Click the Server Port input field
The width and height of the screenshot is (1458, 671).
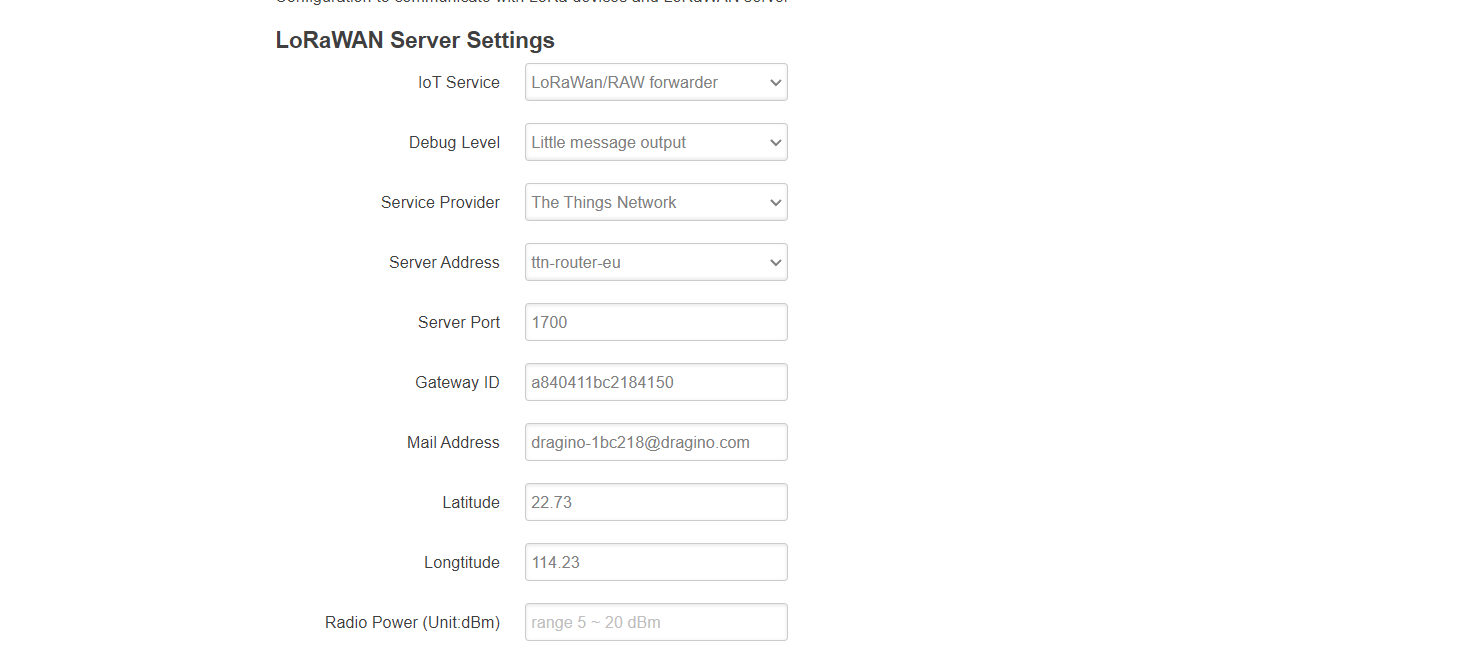click(x=655, y=322)
